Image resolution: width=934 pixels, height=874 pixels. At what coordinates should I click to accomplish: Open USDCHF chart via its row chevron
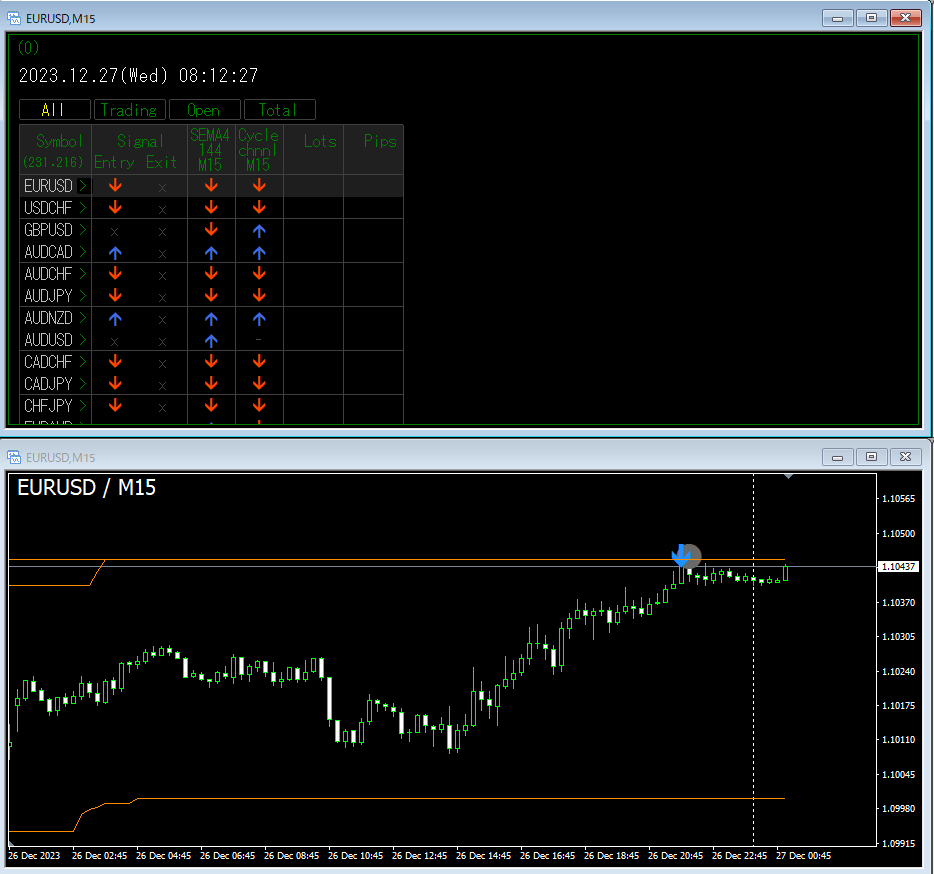[x=83, y=208]
